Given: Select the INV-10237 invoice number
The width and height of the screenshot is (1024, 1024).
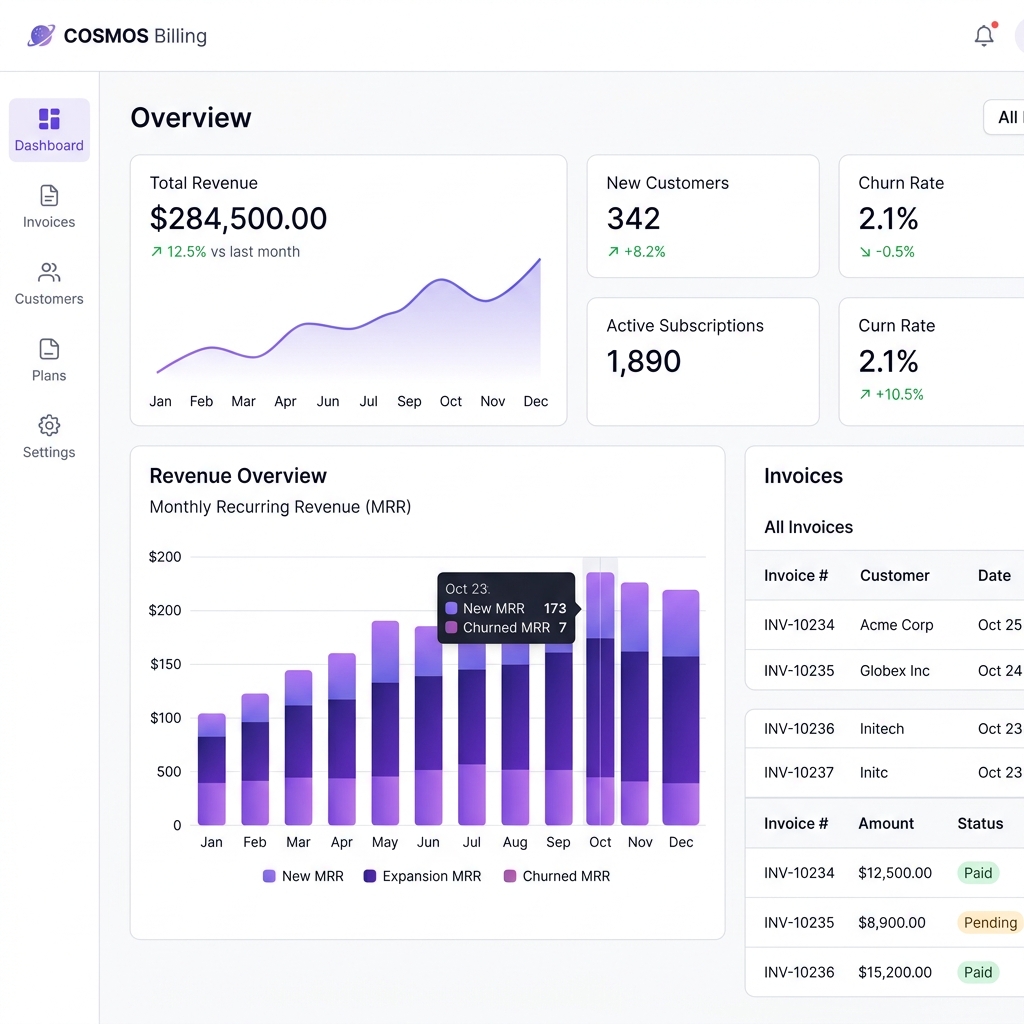Looking at the screenshot, I should click(x=799, y=773).
